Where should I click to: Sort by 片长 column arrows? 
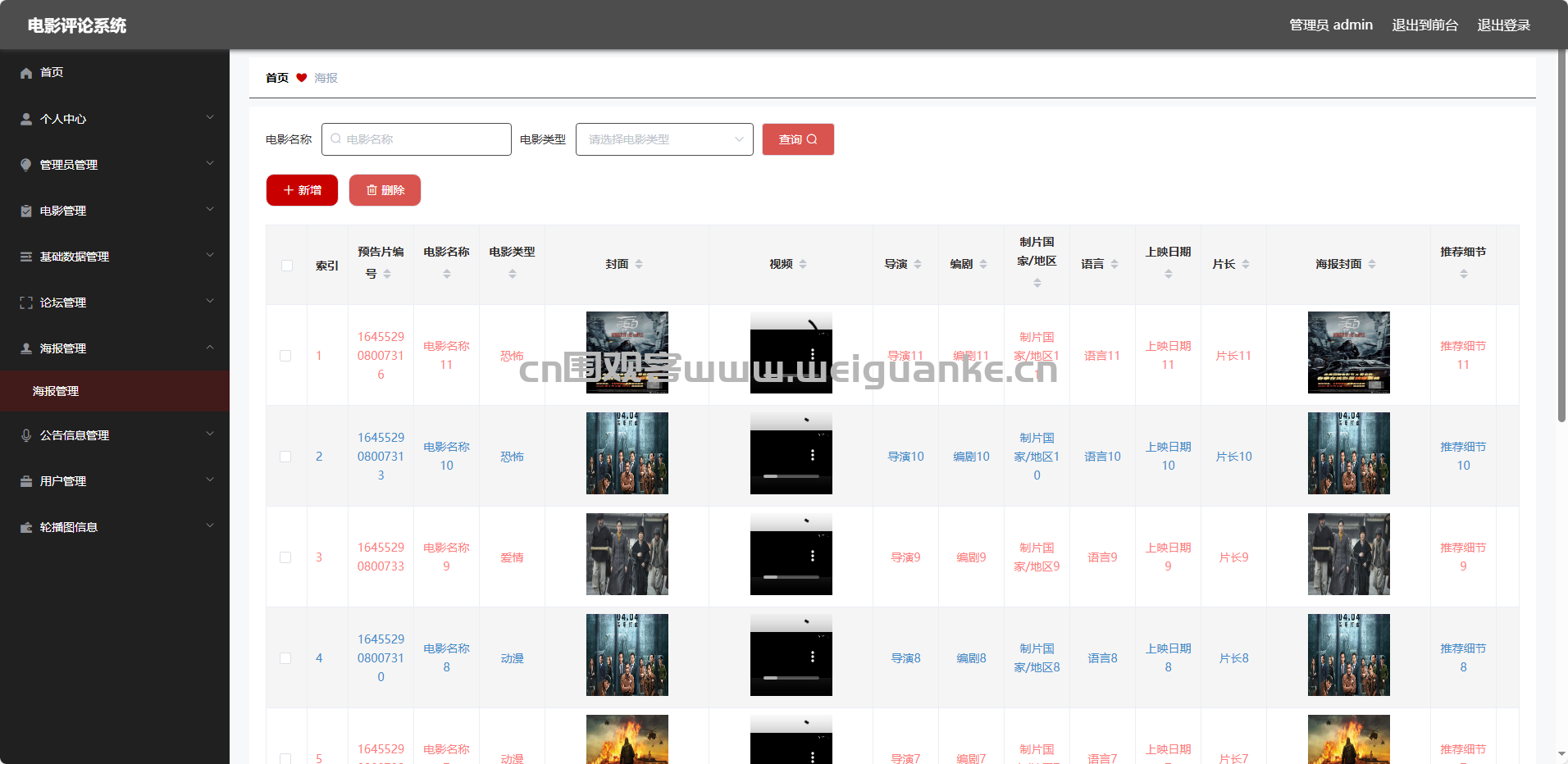pyautogui.click(x=1246, y=264)
